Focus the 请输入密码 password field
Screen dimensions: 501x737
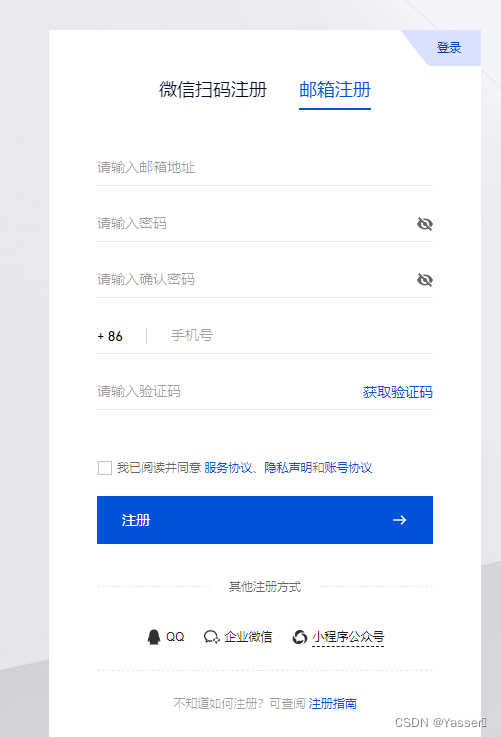coord(255,223)
